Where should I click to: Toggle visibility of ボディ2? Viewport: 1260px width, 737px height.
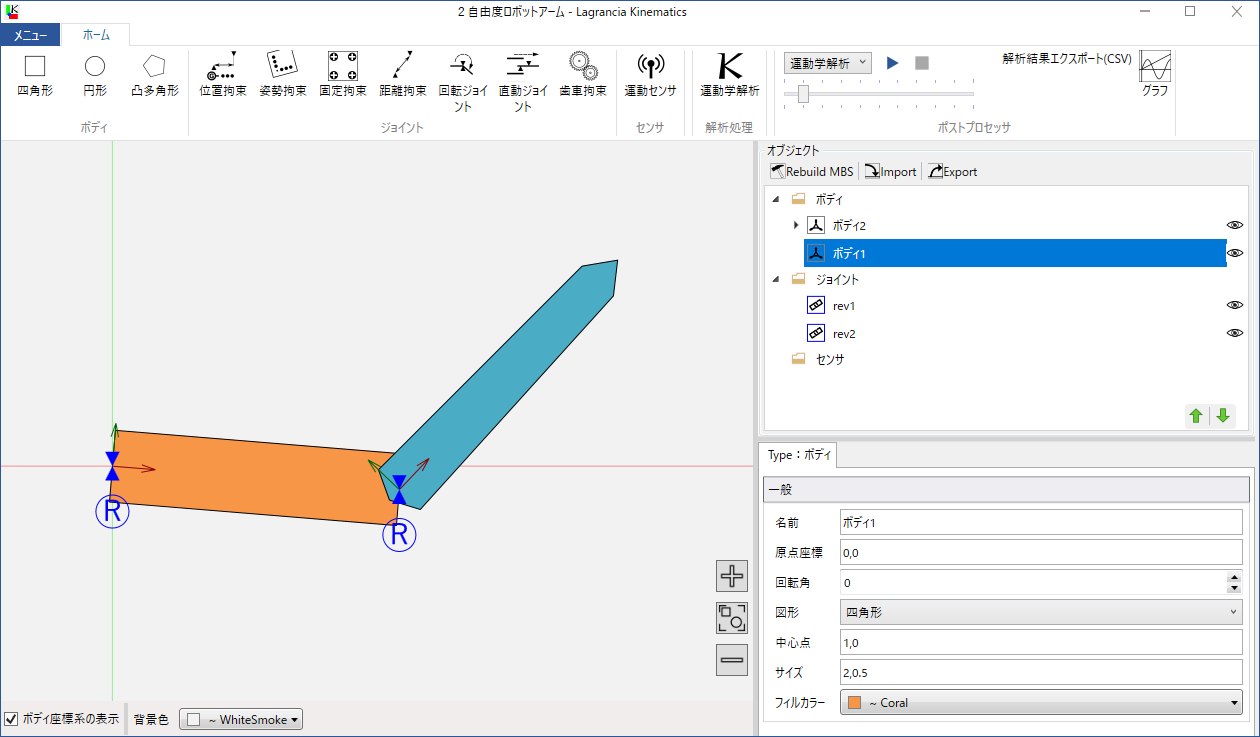click(x=1235, y=225)
